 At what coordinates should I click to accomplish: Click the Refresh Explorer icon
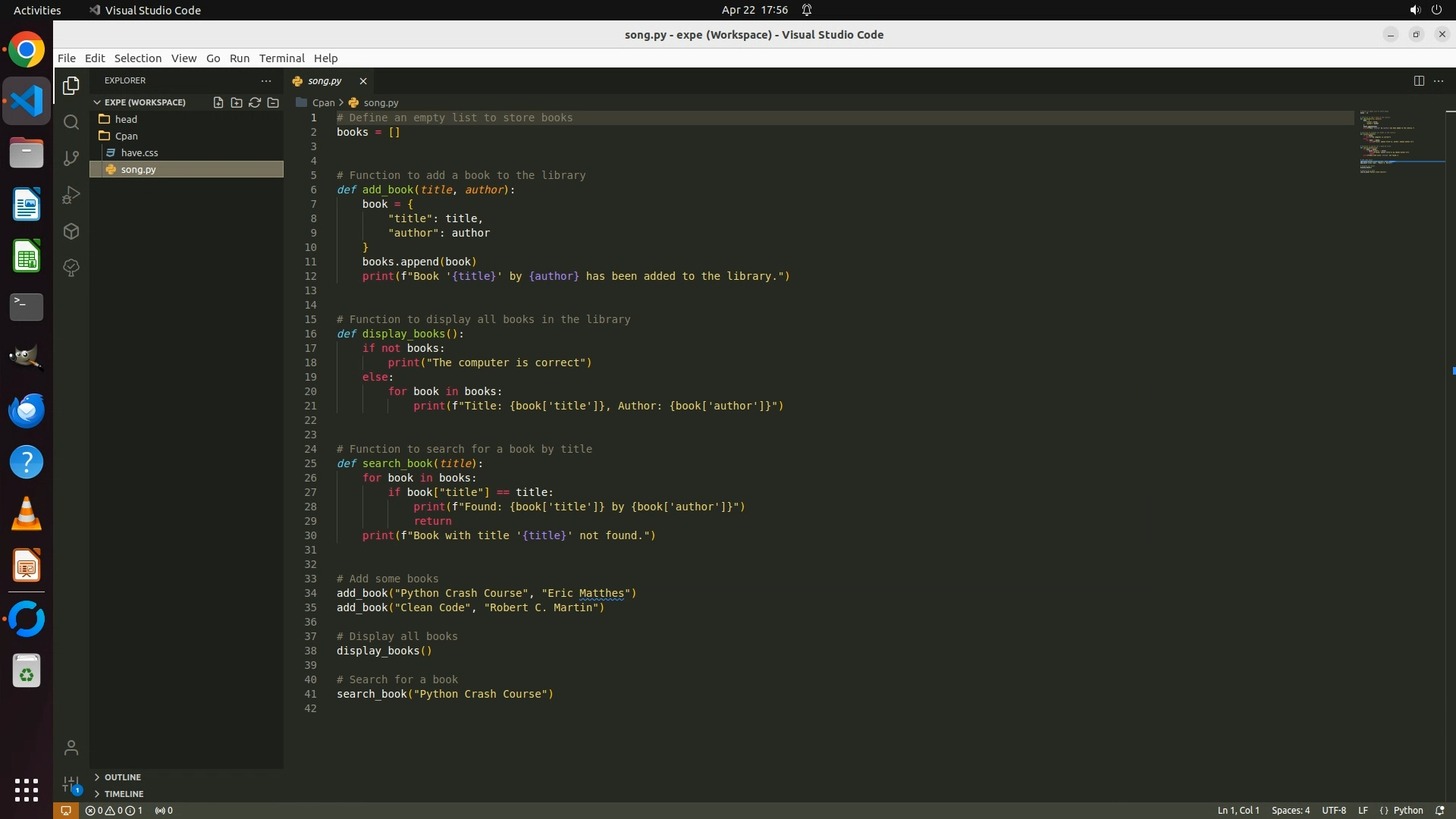tap(255, 102)
